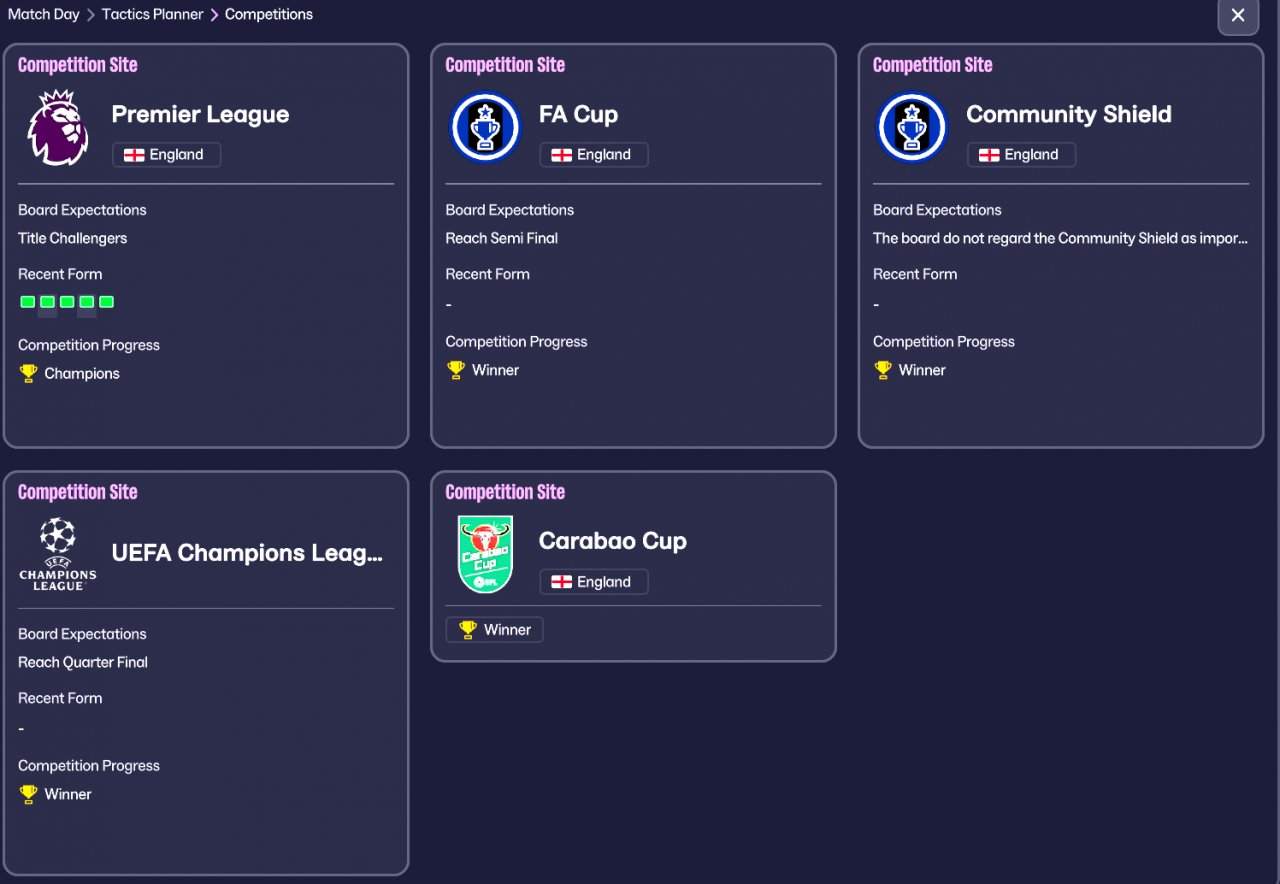Viewport: 1280px width, 884px height.
Task: Click the Premier League Champions trophy icon
Action: pos(28,373)
